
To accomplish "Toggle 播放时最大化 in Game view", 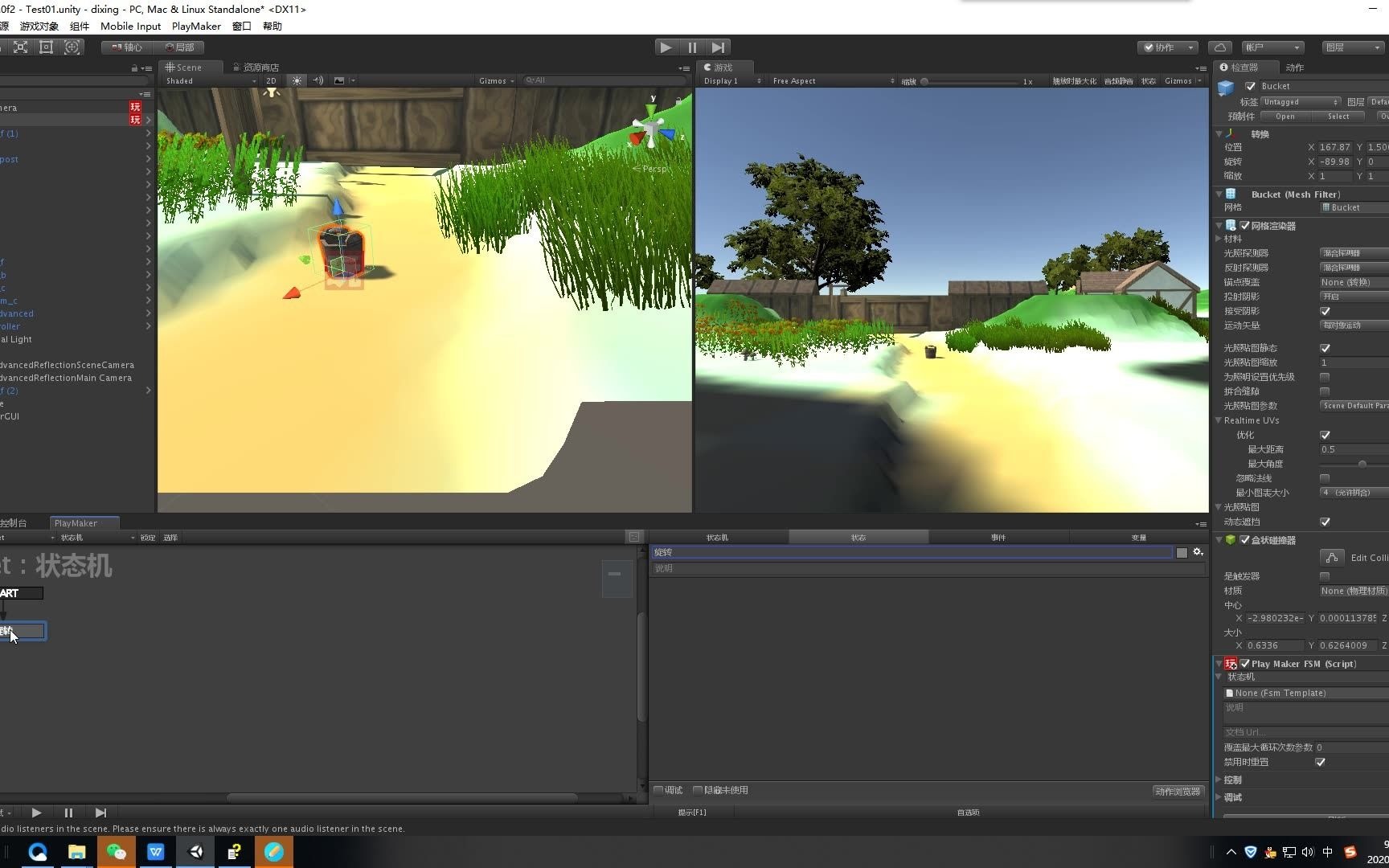I will coord(1074,81).
